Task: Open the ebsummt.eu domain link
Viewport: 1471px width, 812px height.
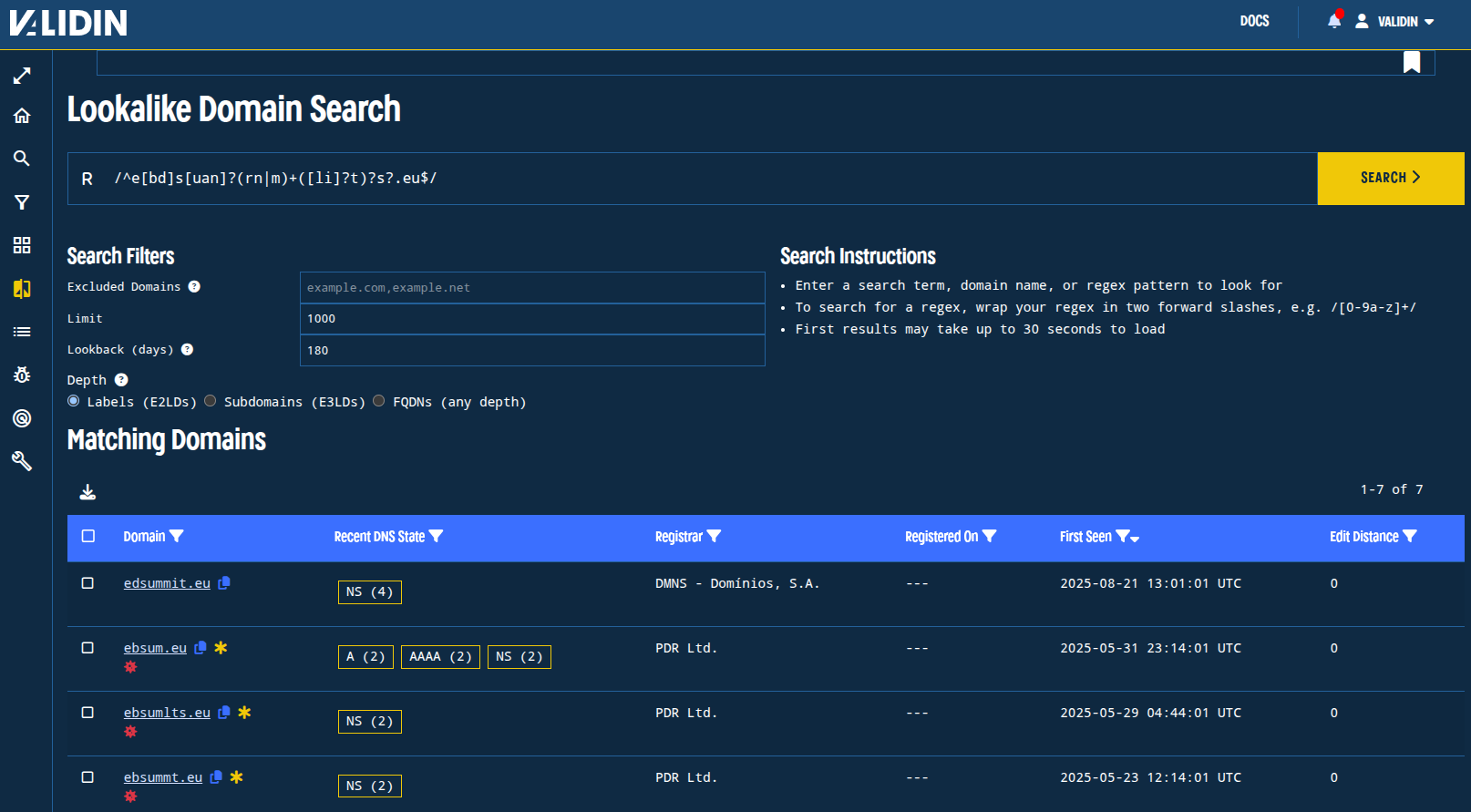Action: [163, 777]
